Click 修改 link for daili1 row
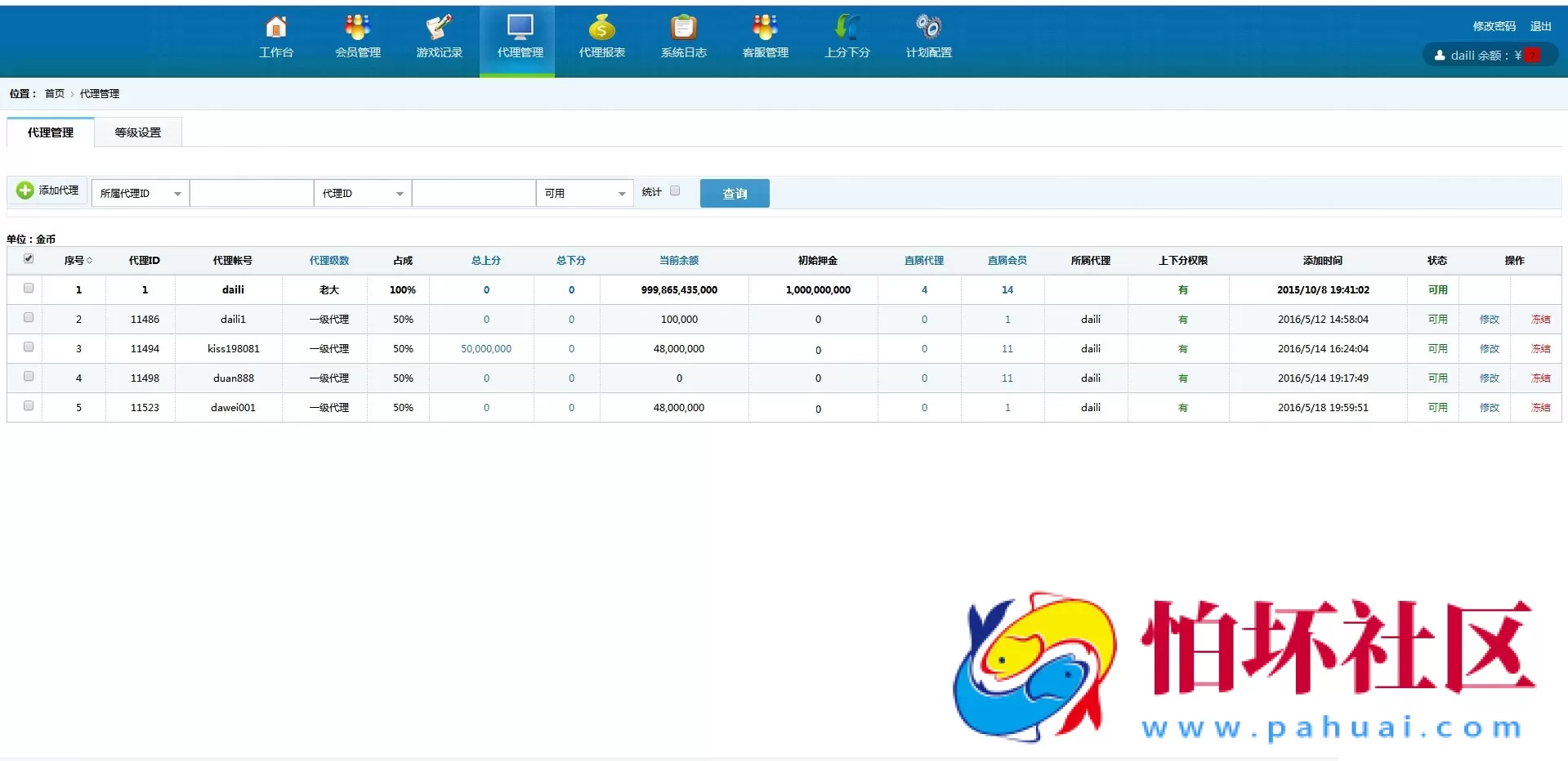 (x=1489, y=320)
